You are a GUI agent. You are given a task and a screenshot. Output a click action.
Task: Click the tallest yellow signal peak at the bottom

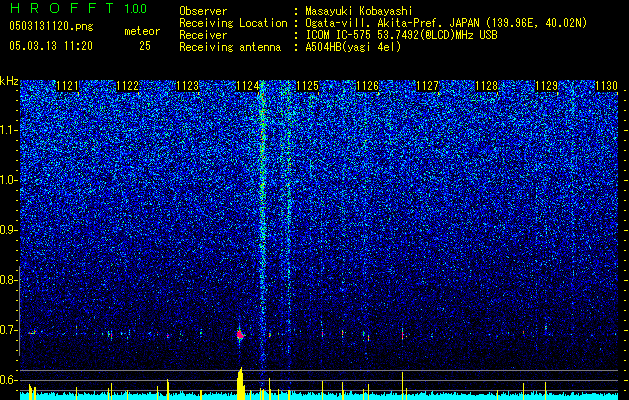(x=240, y=384)
